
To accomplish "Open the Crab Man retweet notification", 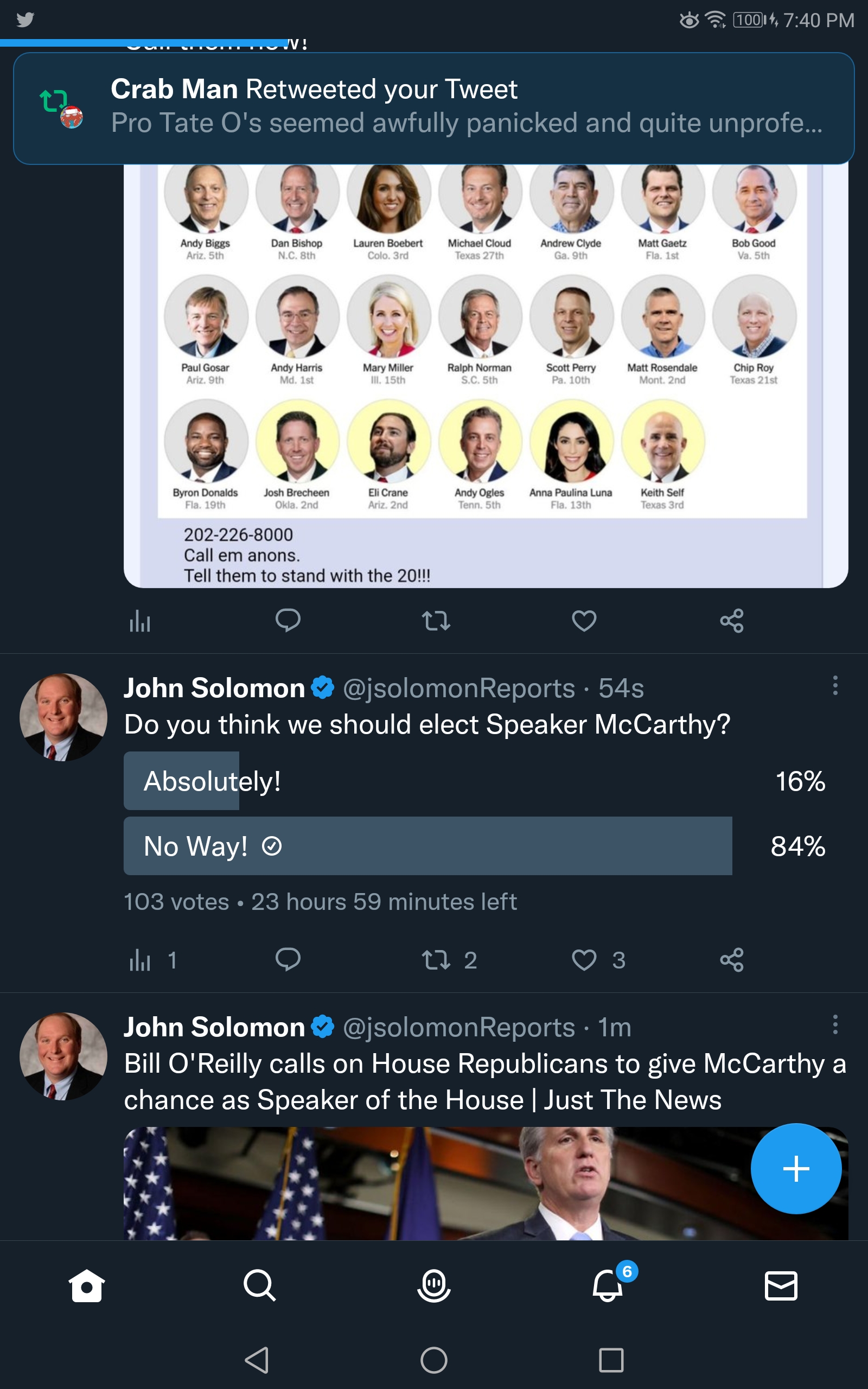I will pyautogui.click(x=433, y=108).
